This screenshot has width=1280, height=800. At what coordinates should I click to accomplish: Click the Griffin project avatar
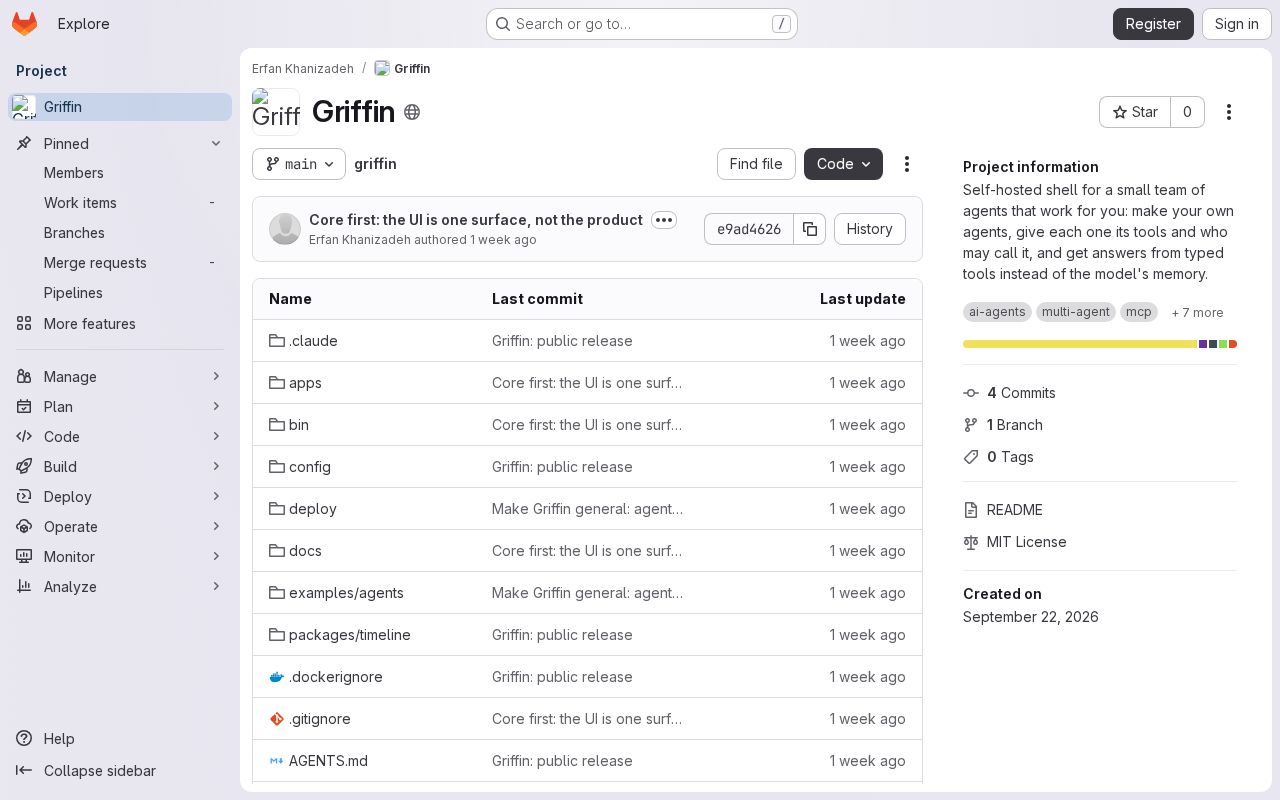[x=276, y=112]
